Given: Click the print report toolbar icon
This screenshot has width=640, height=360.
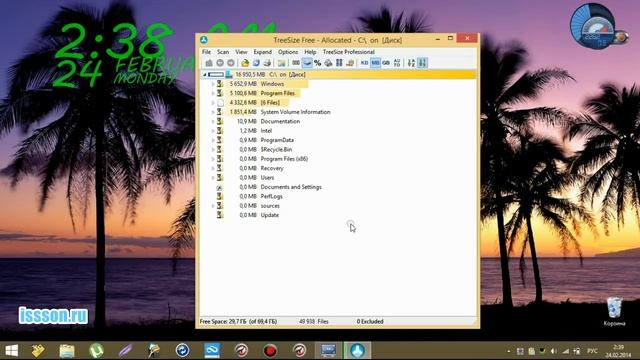Looking at the screenshot, I should pos(267,63).
